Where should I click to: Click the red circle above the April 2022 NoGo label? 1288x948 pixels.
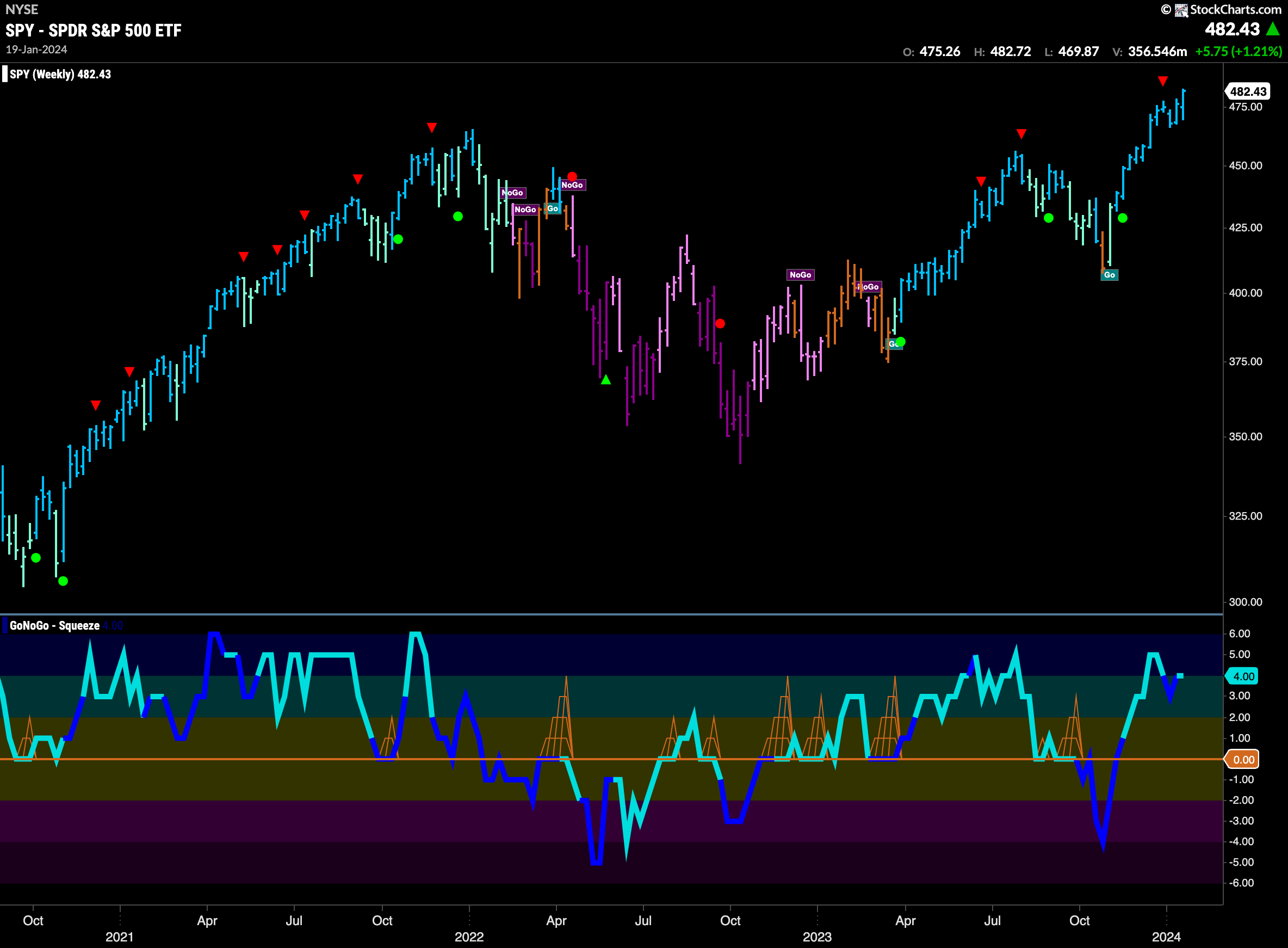coord(572,176)
